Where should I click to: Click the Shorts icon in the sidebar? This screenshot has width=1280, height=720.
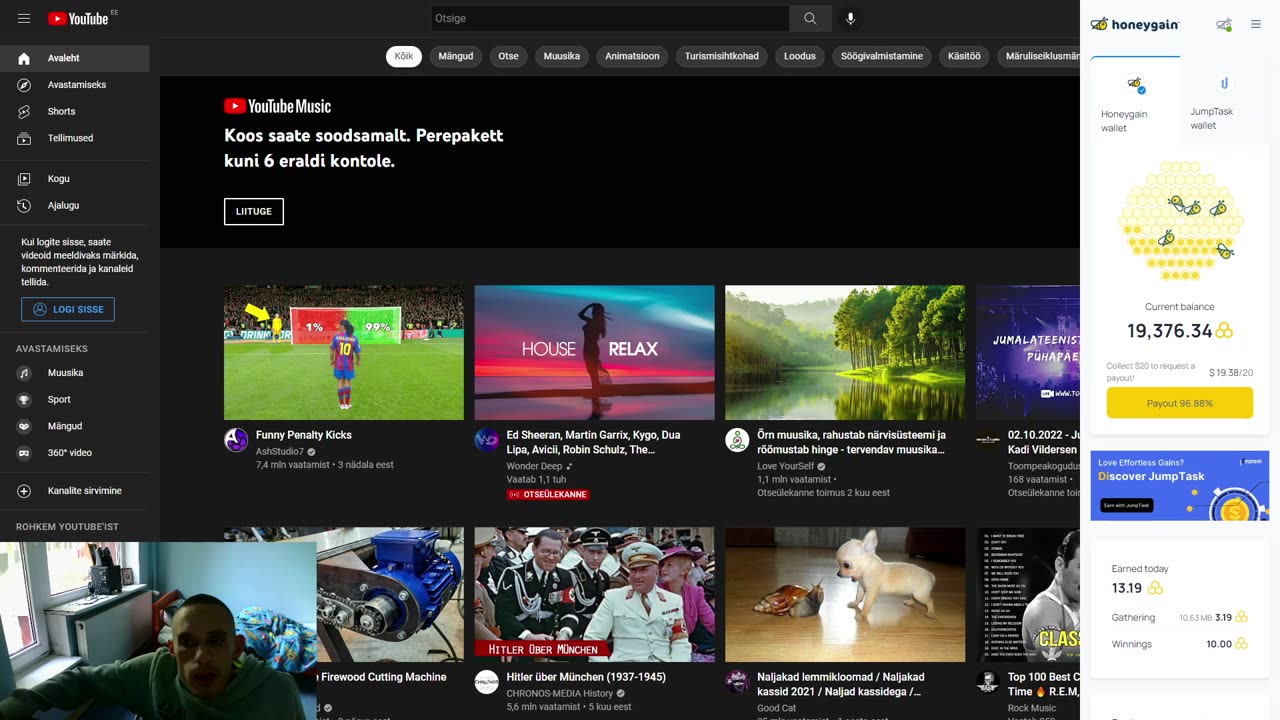(24, 112)
